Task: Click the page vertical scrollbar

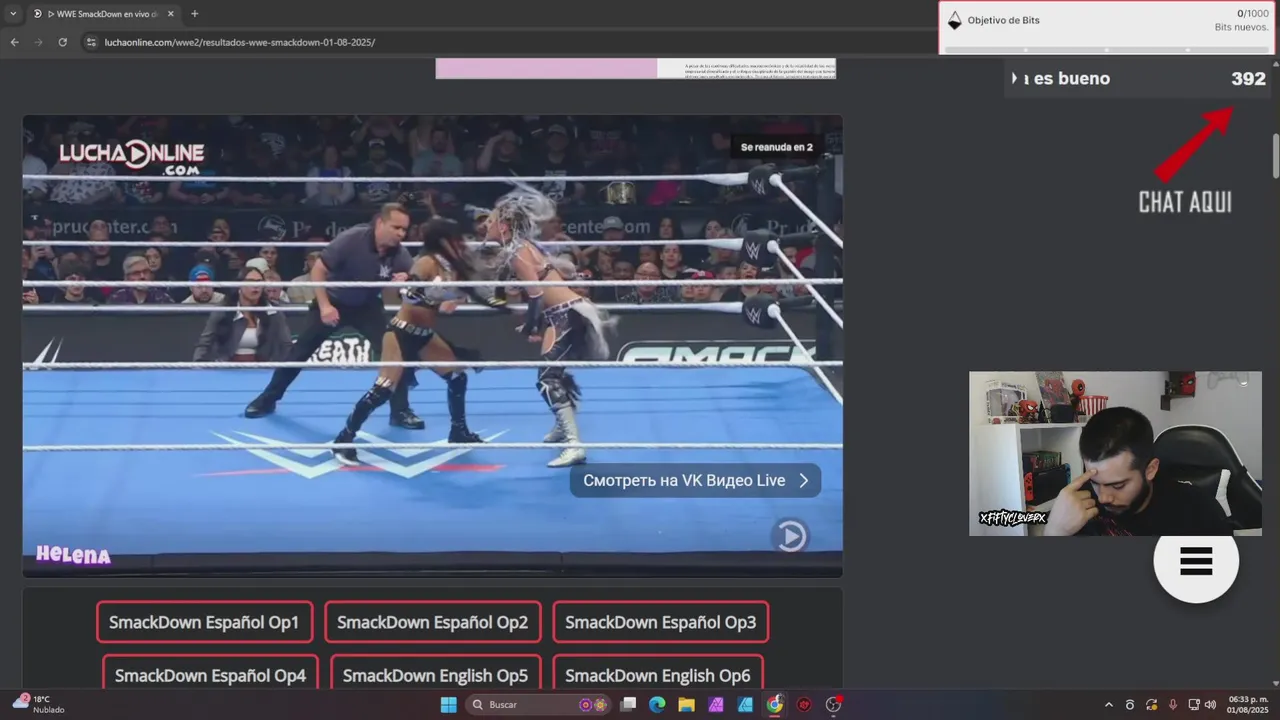Action: click(x=1275, y=157)
